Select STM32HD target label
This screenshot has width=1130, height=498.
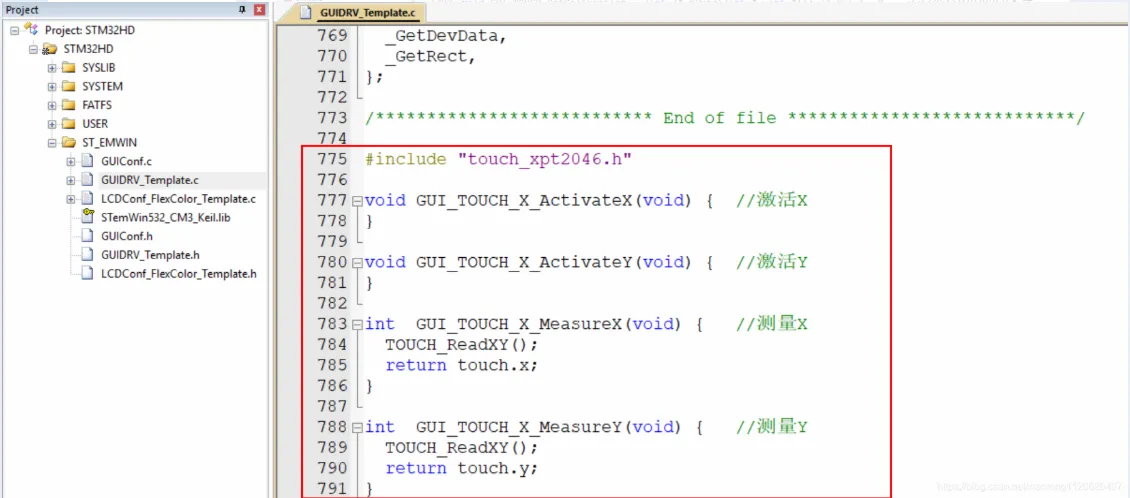click(x=88, y=49)
